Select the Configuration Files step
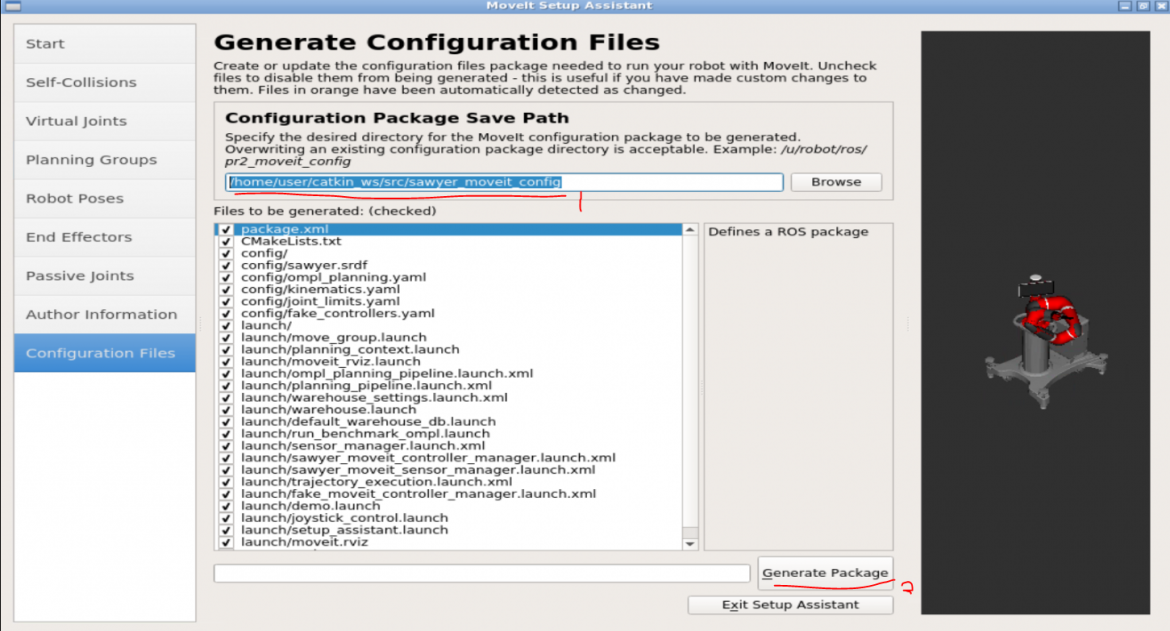Viewport: 1170px width, 631px height. tap(104, 353)
